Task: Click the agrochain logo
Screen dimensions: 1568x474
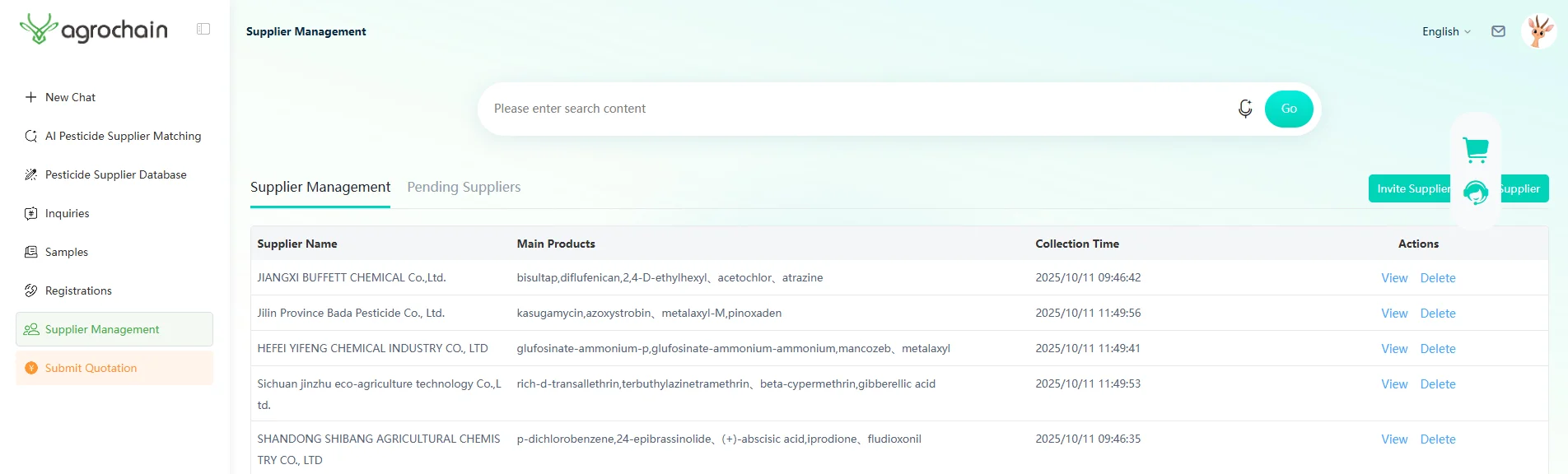Action: coord(94,30)
